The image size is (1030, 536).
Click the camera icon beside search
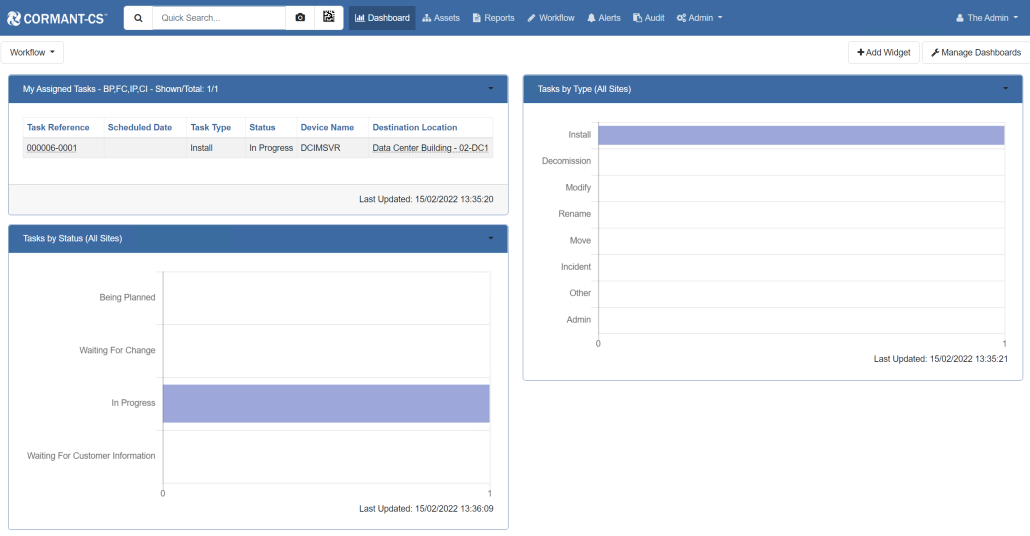coord(300,18)
